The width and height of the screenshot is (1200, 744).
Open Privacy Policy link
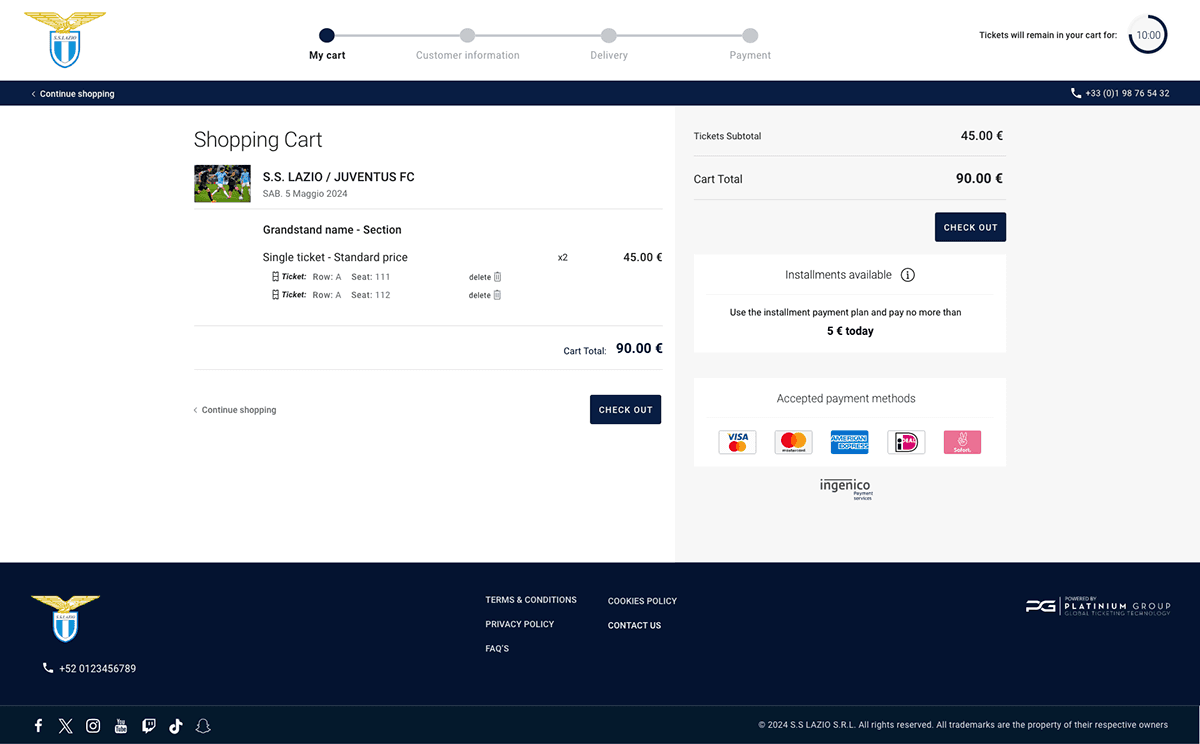pos(520,624)
